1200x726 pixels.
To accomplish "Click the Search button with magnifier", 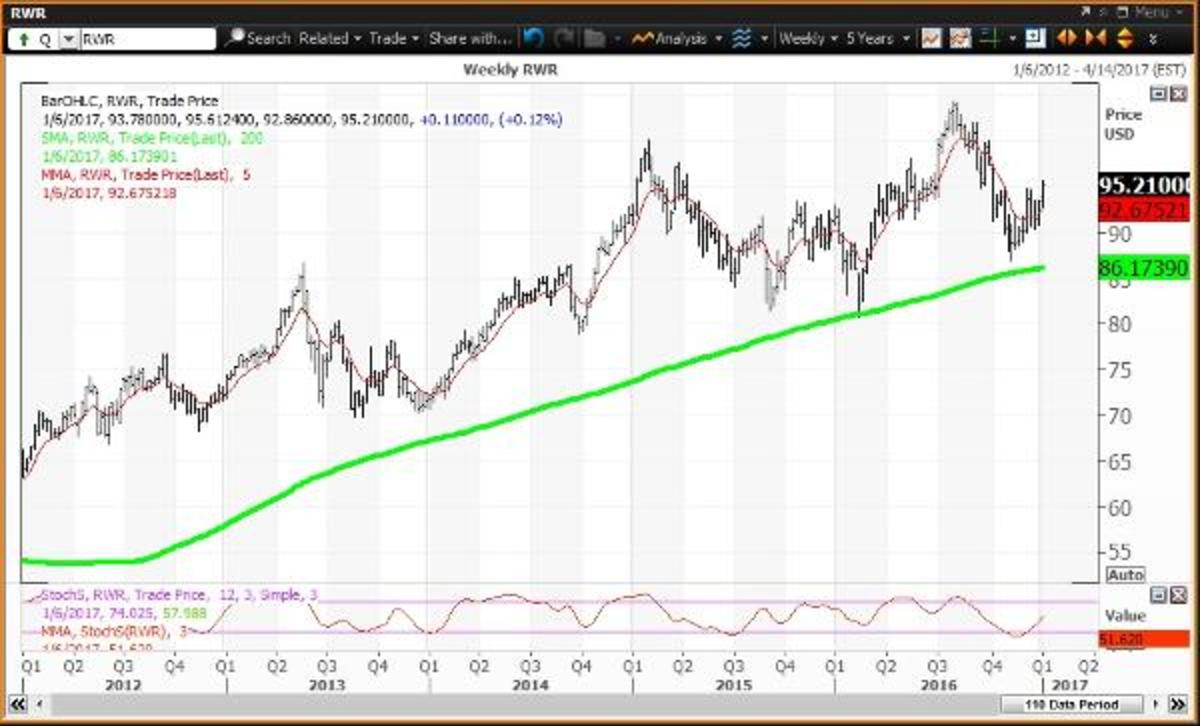I will pos(257,39).
